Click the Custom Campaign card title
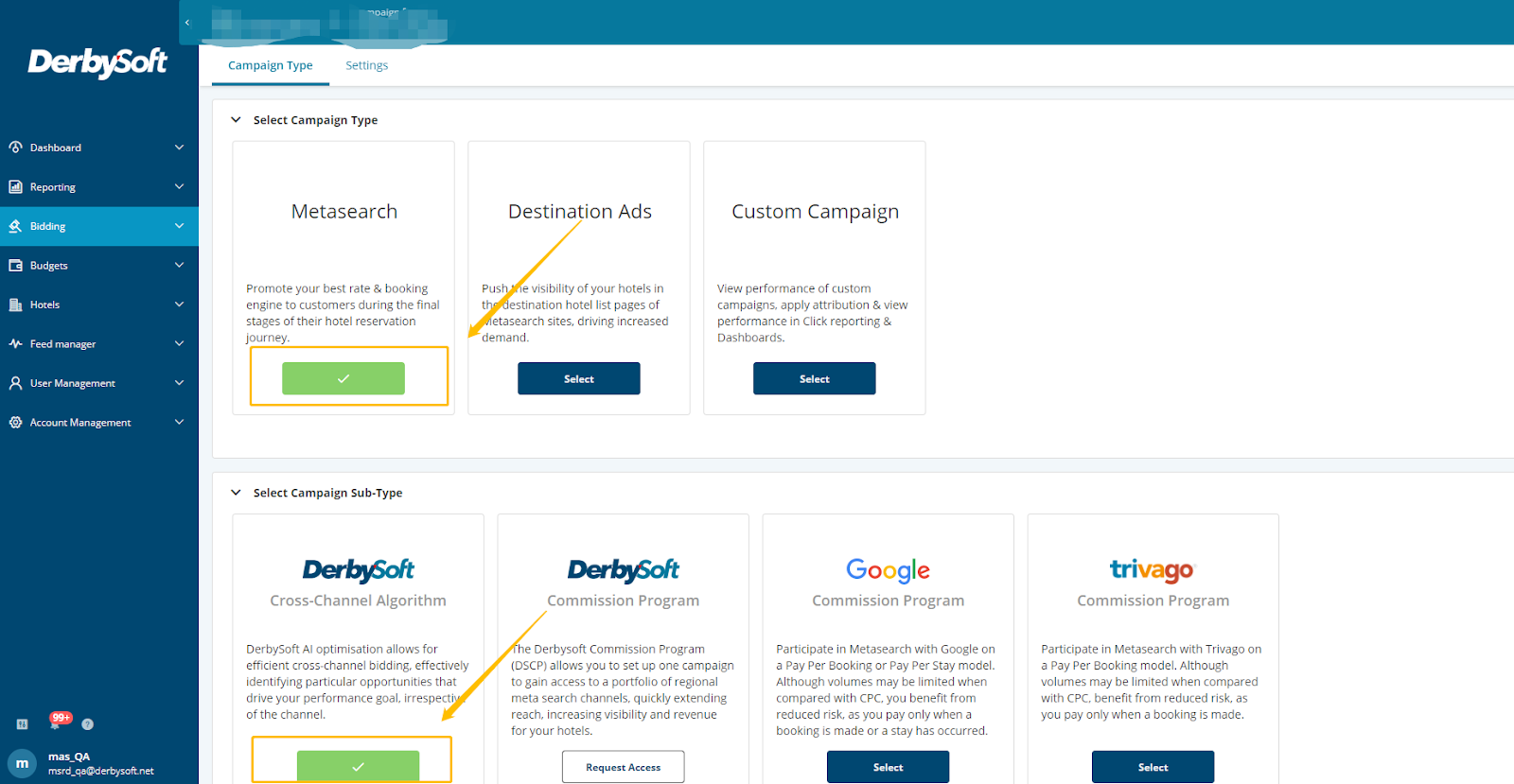 [x=816, y=212]
